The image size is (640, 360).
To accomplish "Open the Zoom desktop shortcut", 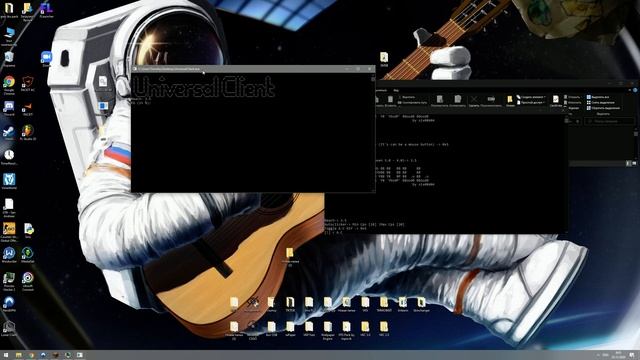I will point(46,57).
